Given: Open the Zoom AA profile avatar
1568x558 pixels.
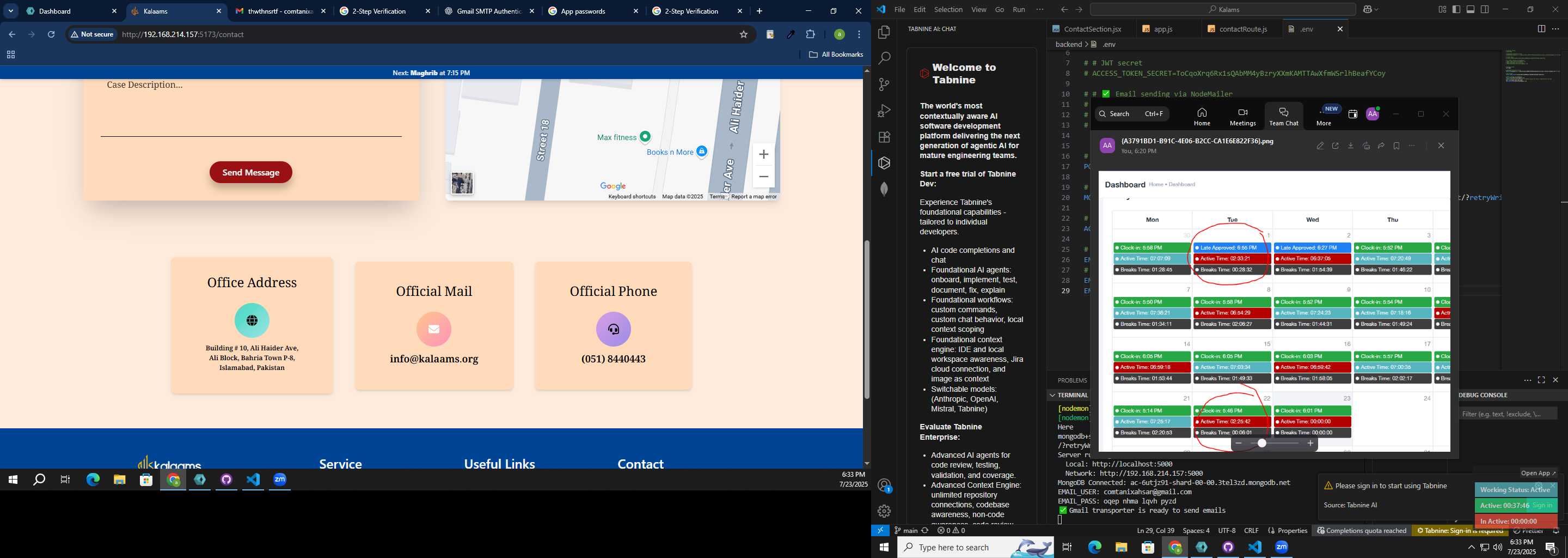Looking at the screenshot, I should click(x=1373, y=114).
